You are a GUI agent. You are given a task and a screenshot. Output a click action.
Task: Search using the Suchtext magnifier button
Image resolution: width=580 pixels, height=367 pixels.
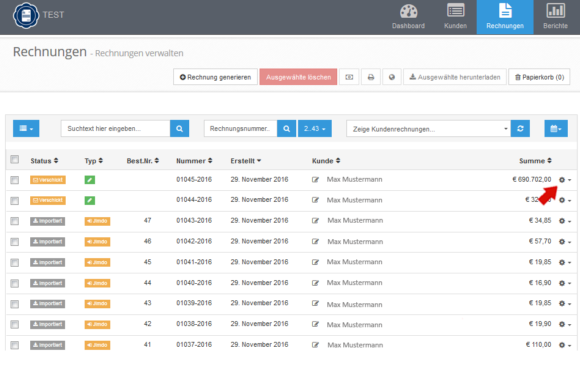[179, 128]
